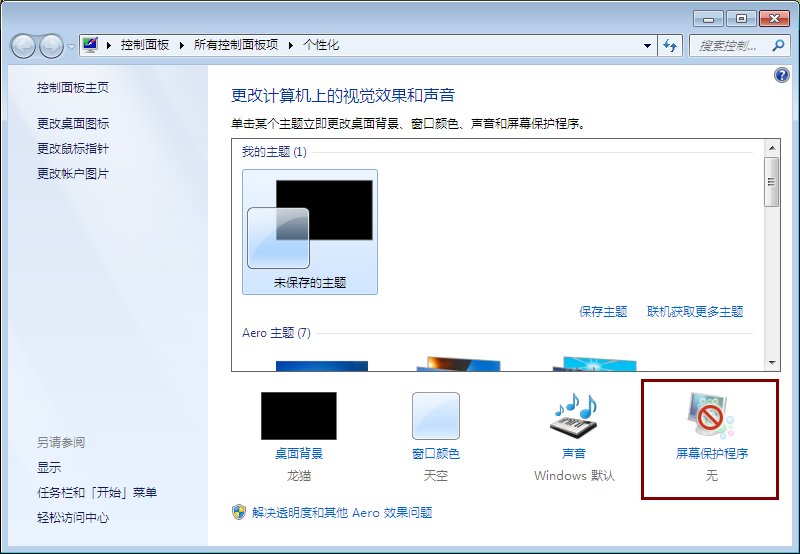The height and width of the screenshot is (554, 800).
Task: Open 声音 settings link
Action: (574, 454)
